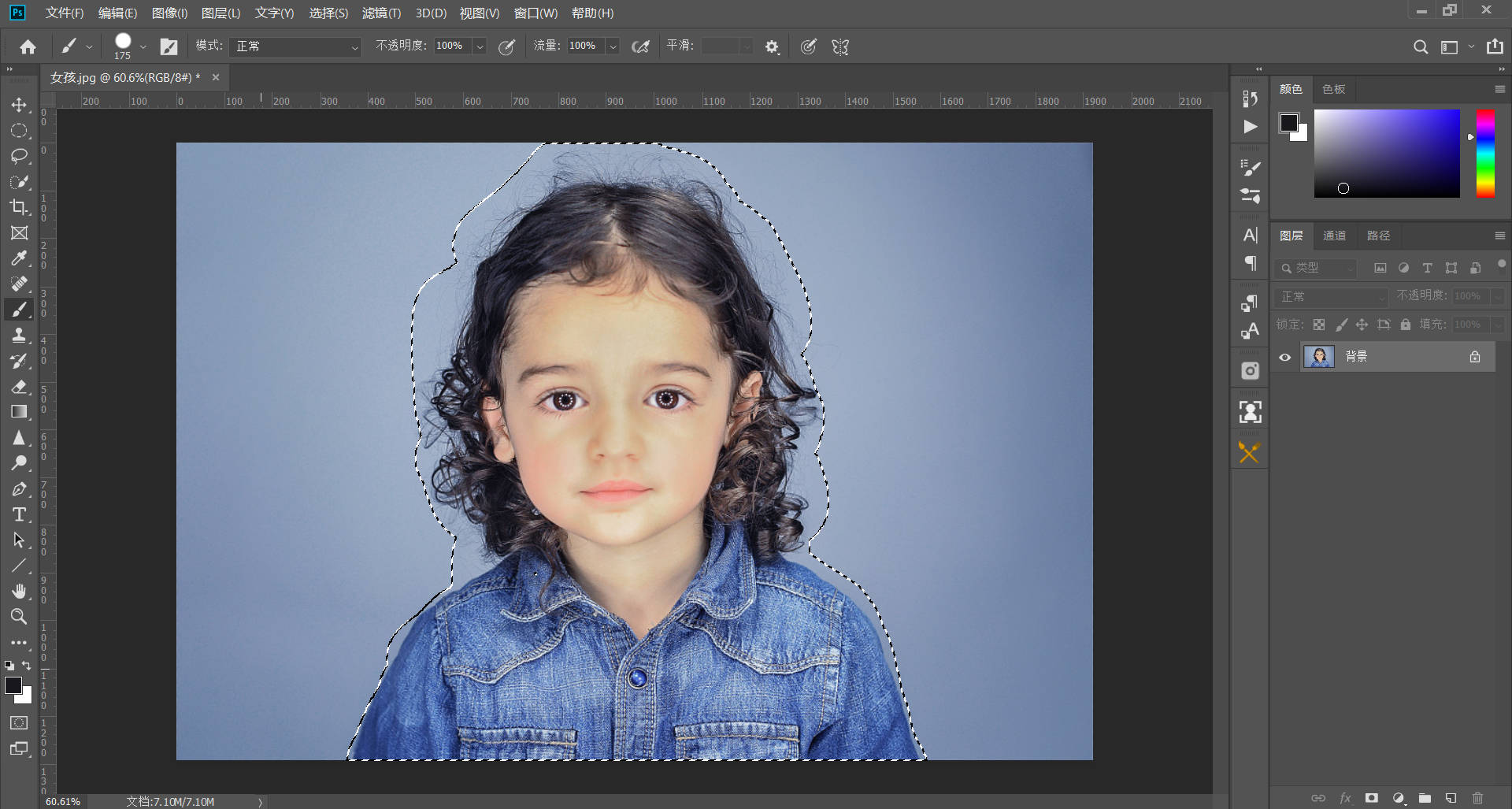This screenshot has width=1512, height=809.
Task: Toggle Quick Mask mode in toolbox
Action: 19,722
